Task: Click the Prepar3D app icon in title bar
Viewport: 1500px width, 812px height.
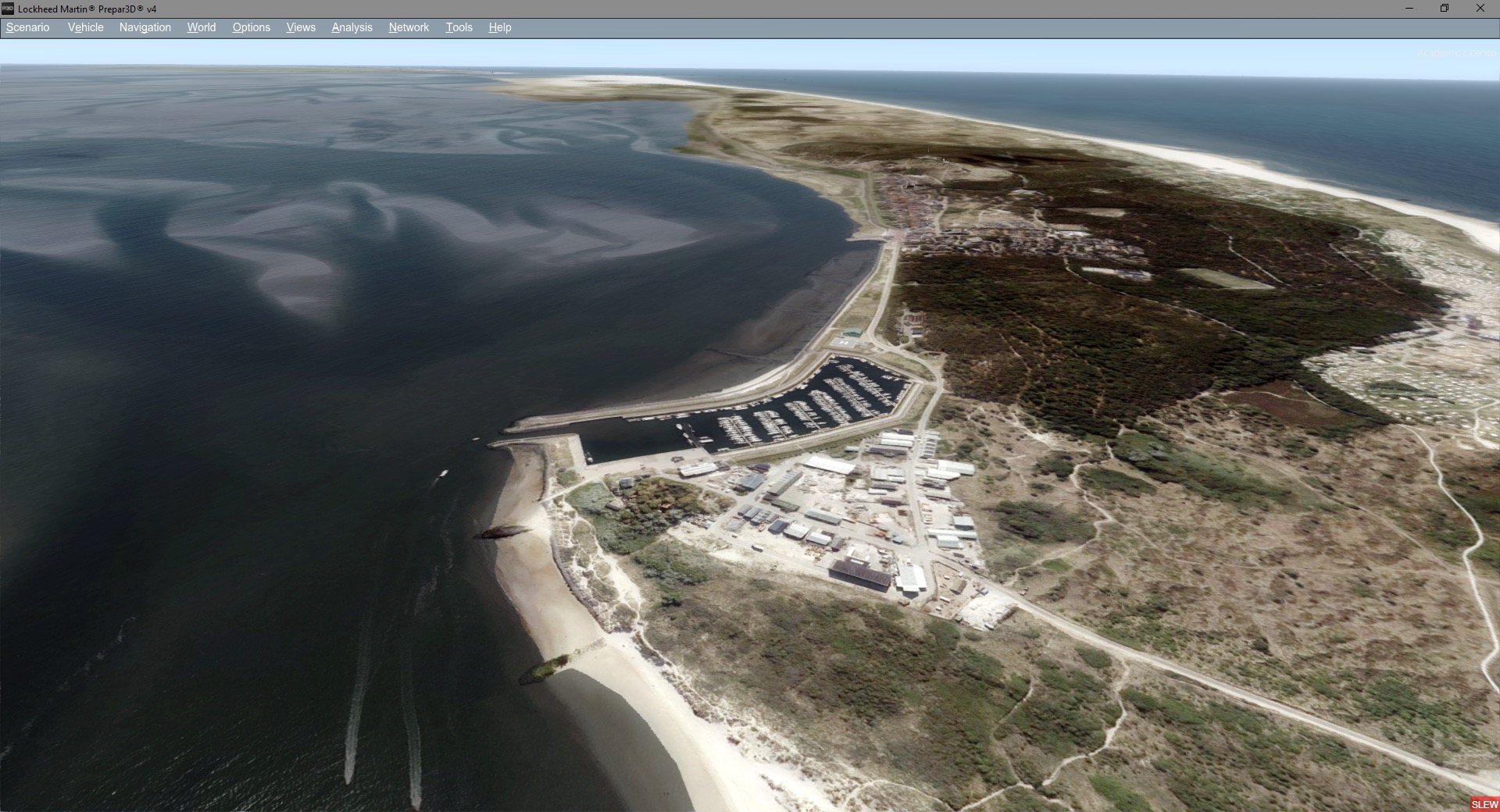Action: [x=8, y=9]
